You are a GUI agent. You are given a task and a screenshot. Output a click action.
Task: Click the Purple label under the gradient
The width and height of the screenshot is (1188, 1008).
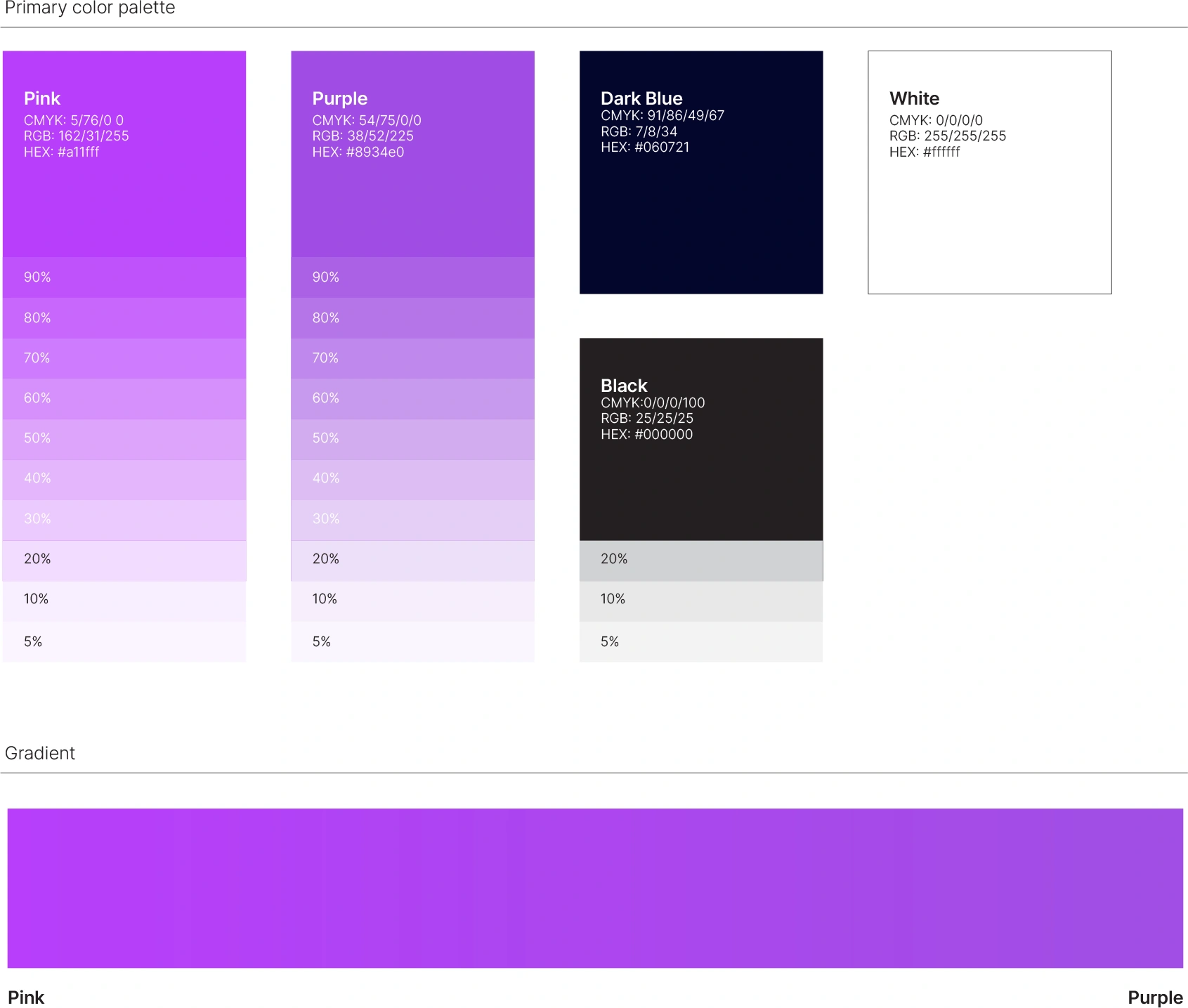(1155, 997)
